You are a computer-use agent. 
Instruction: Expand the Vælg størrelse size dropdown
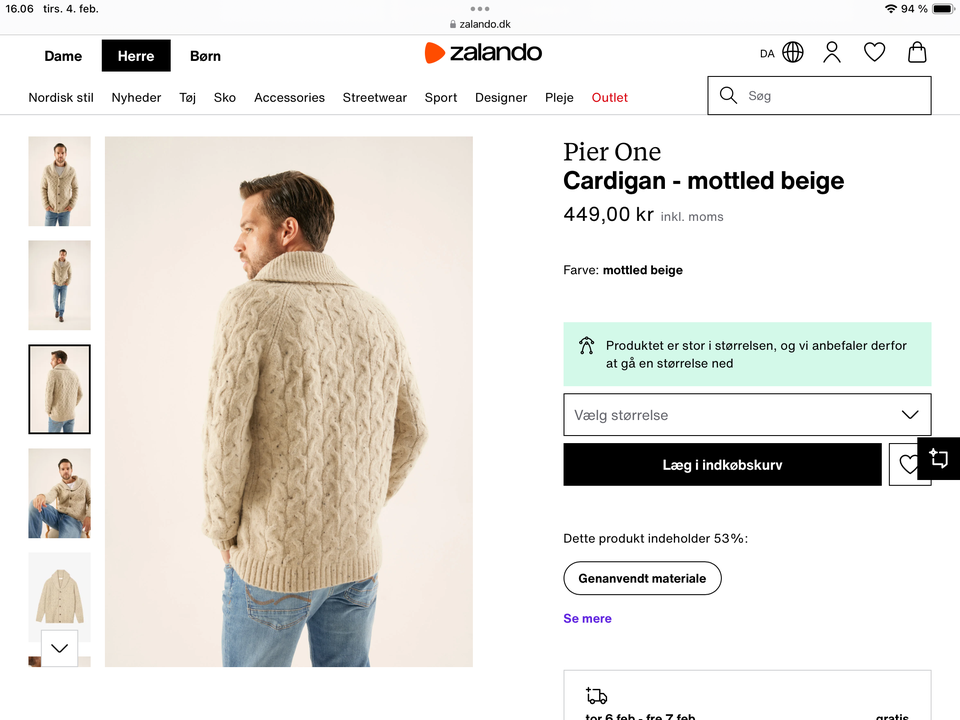pos(747,415)
